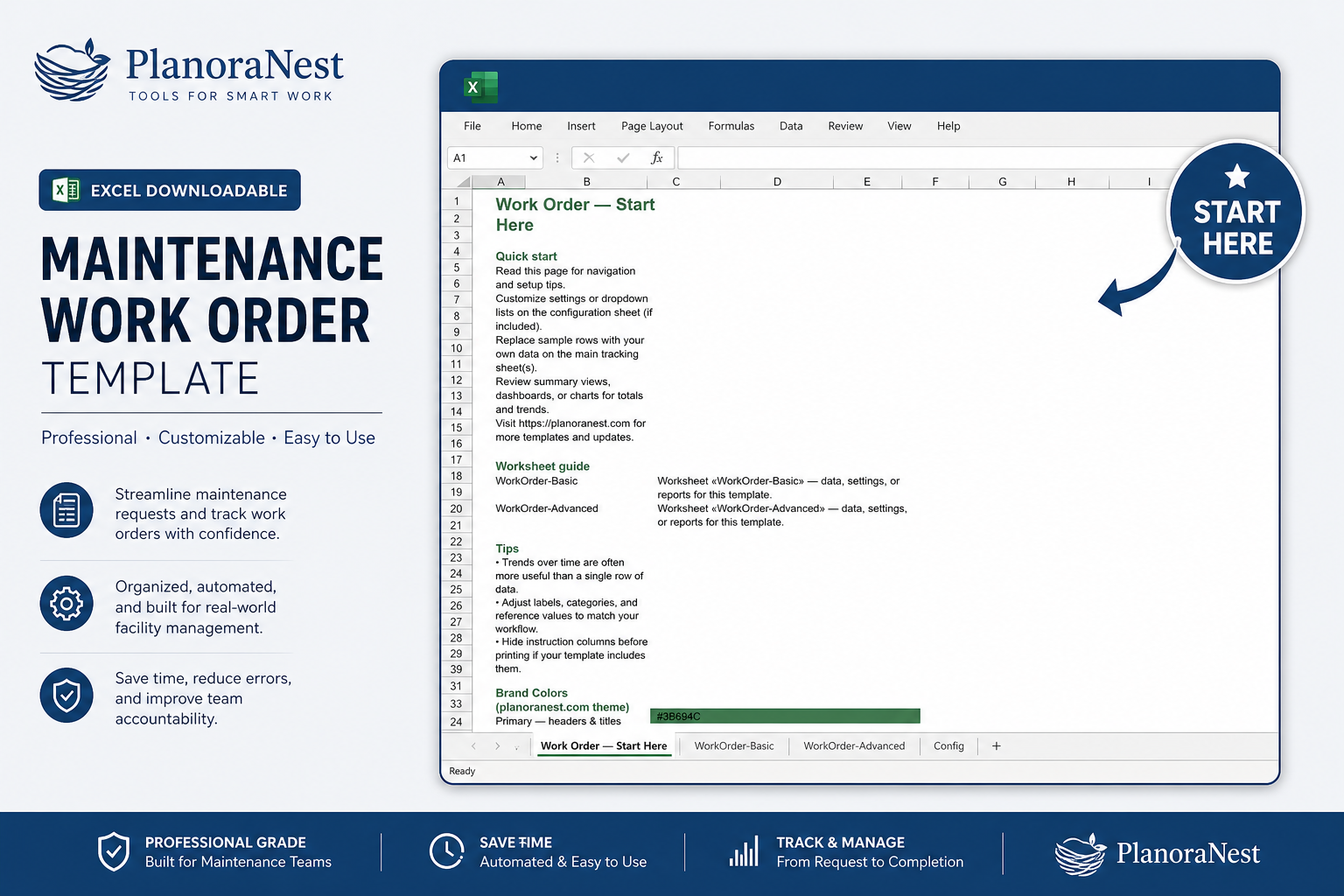This screenshot has height=896, width=1344.
Task: Go to the Data tab
Action: click(791, 126)
